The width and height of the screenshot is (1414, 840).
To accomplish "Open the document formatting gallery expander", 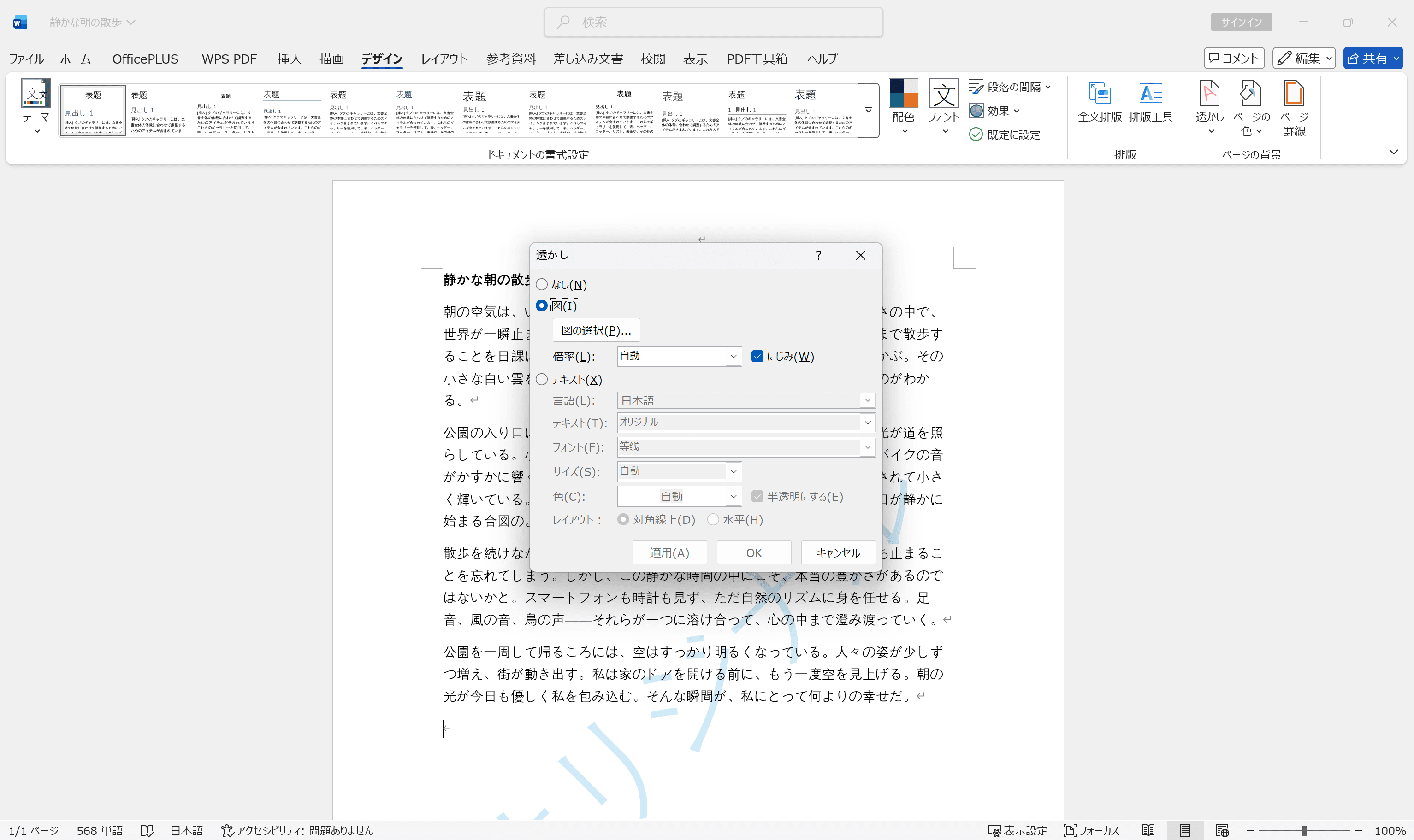I will point(868,111).
